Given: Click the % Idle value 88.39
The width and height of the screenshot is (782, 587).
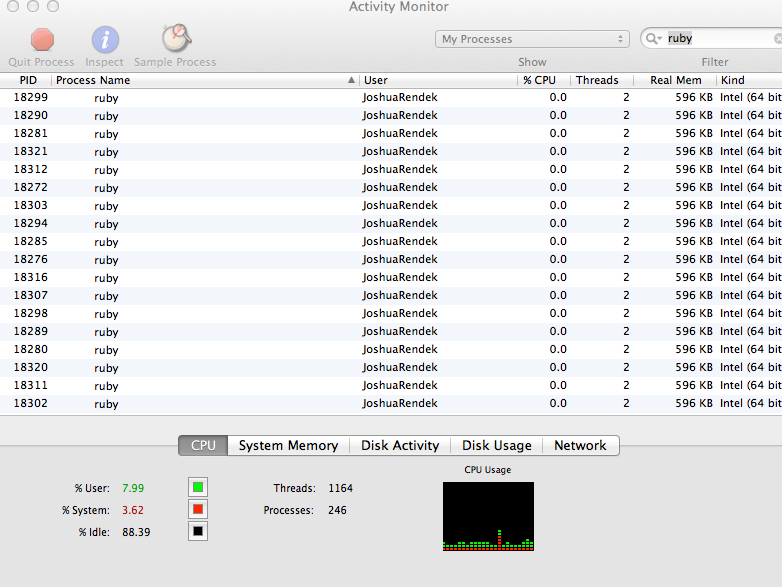Looking at the screenshot, I should pyautogui.click(x=136, y=532).
